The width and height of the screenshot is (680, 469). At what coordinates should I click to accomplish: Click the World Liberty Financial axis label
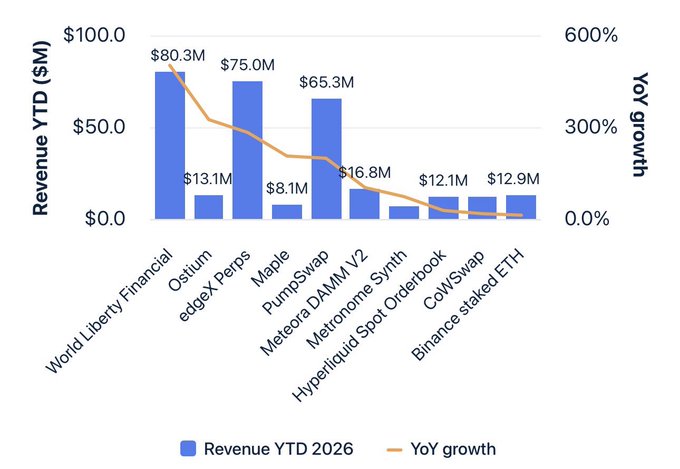click(109, 311)
